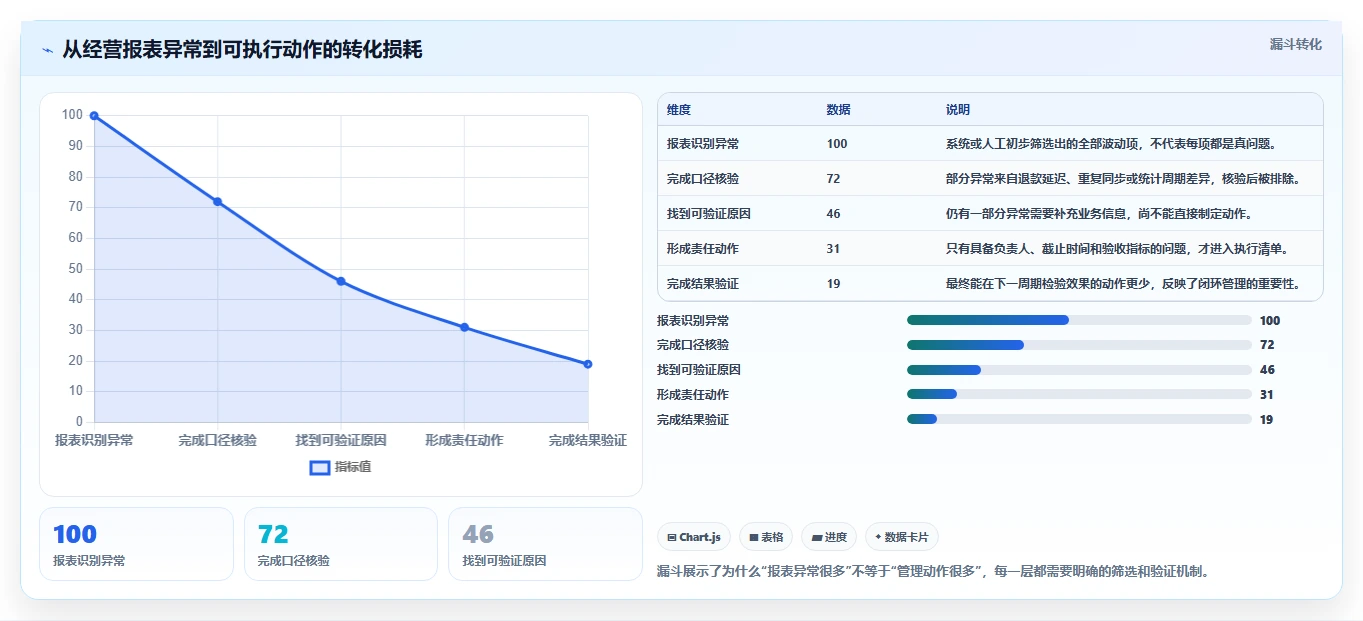Viewport: 1363px width, 621px height.
Task: Click the 完成结果验证 progress bar
Action: point(1079,419)
